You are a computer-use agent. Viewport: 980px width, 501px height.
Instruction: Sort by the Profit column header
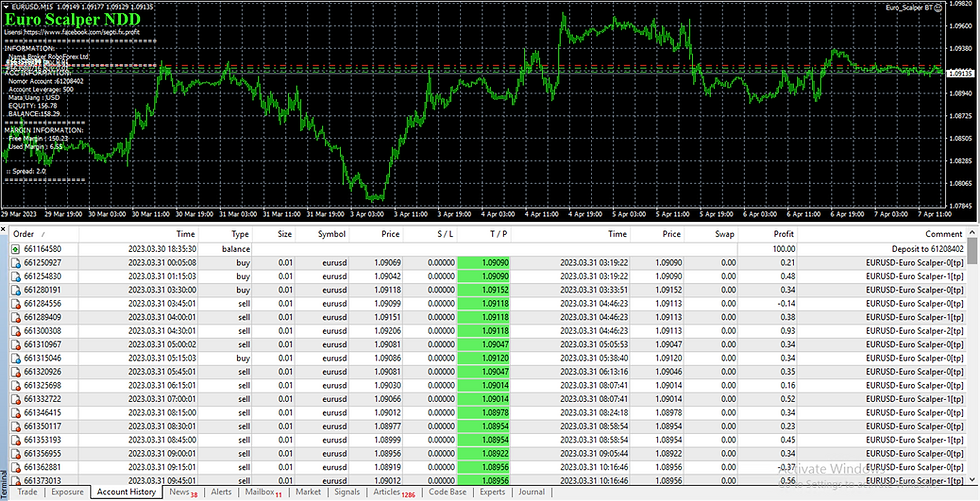768,234
